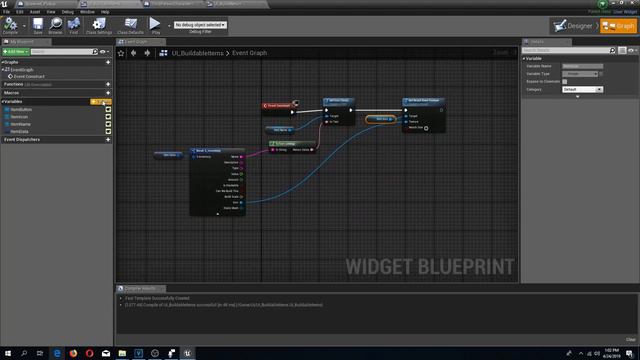640x360 pixels.
Task: Expand the Break struct node pins arrow
Action: pos(218,213)
